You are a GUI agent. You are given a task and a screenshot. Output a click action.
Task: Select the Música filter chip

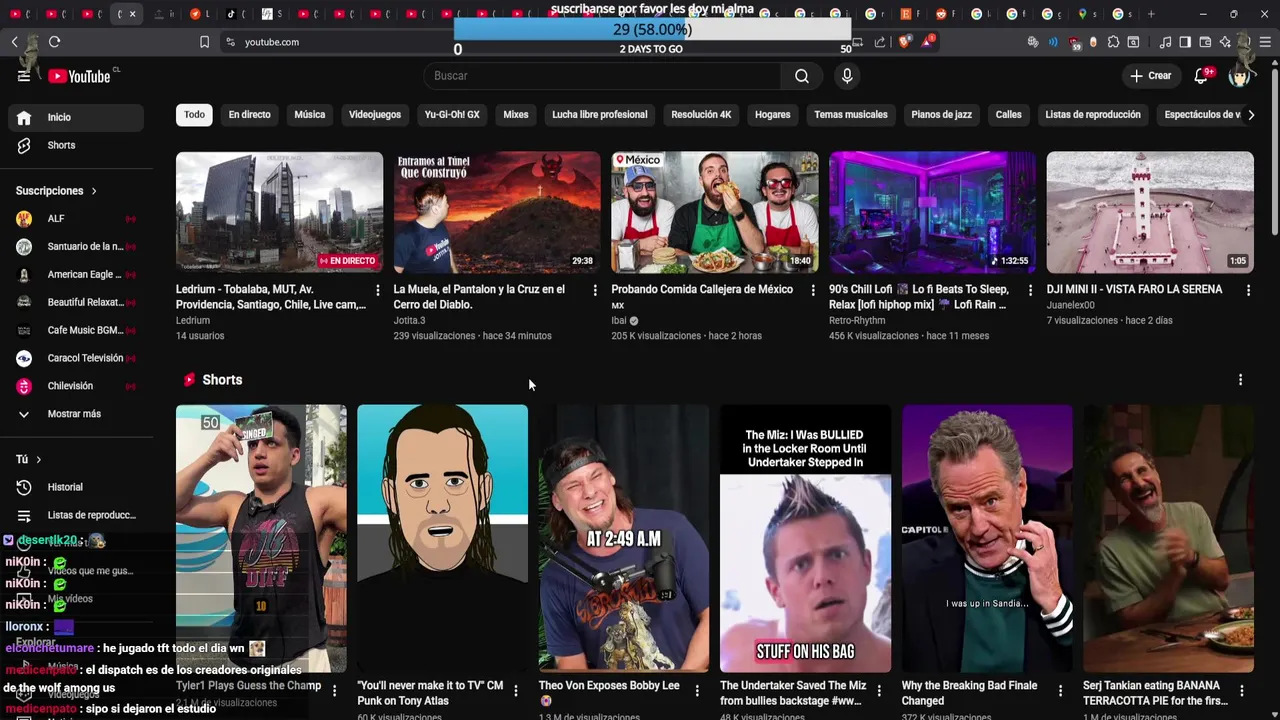tap(310, 115)
